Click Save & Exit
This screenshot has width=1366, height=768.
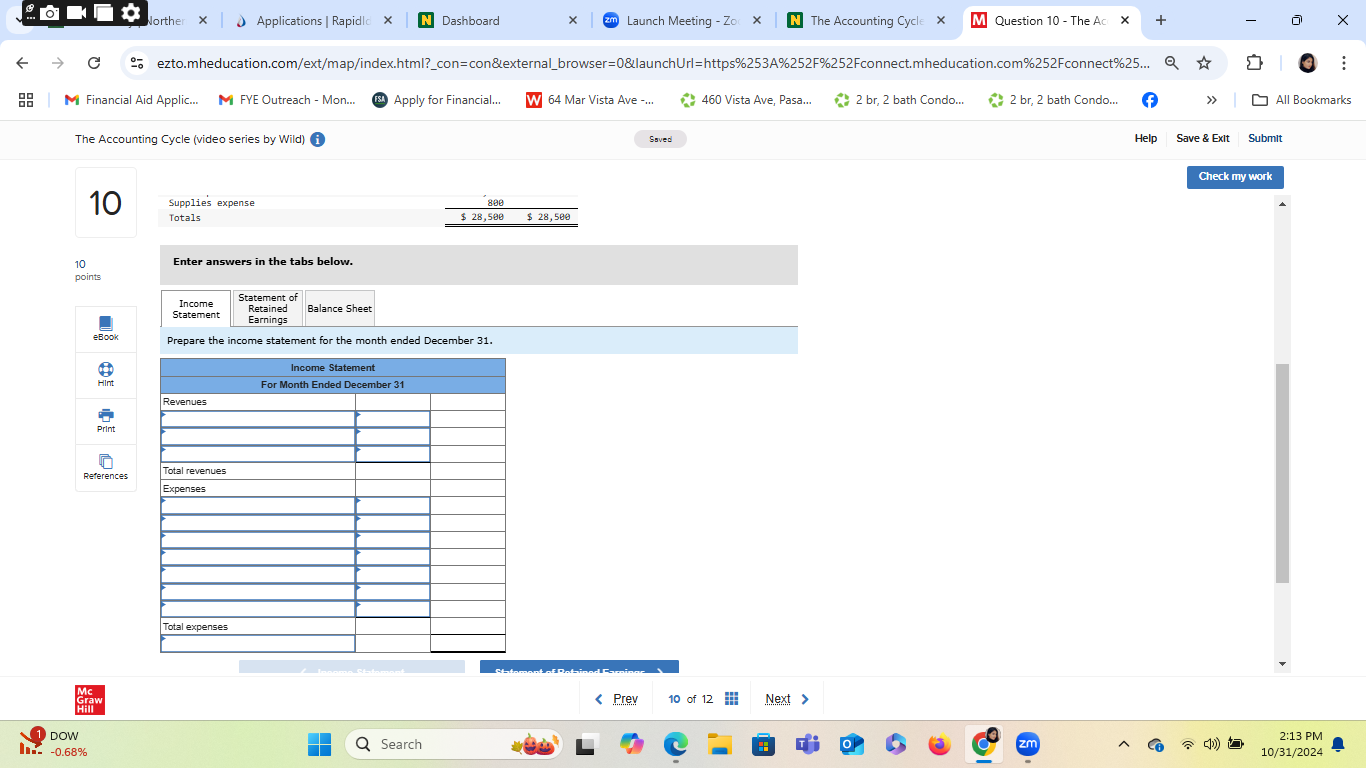coord(1203,138)
